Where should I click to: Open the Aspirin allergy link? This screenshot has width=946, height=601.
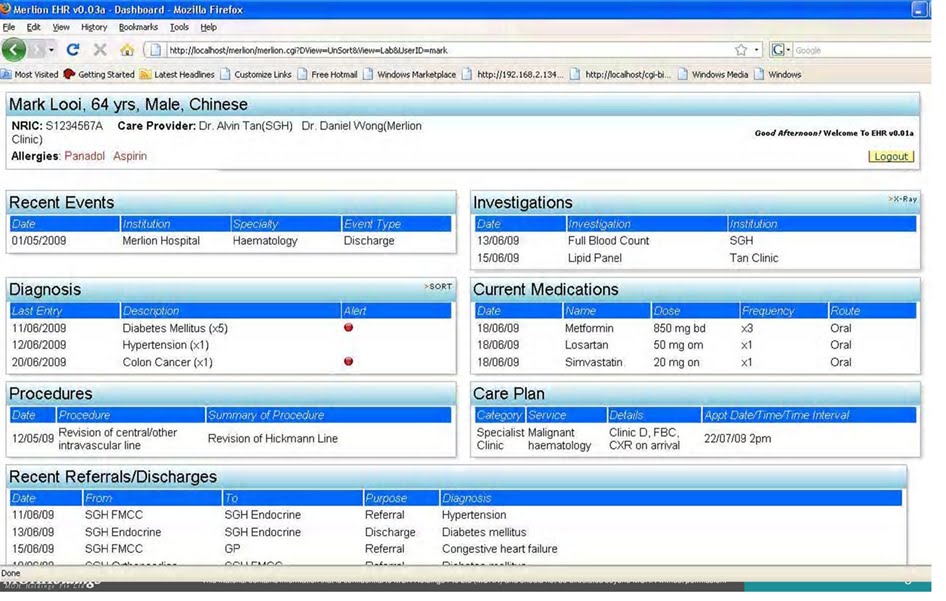pyautogui.click(x=130, y=156)
